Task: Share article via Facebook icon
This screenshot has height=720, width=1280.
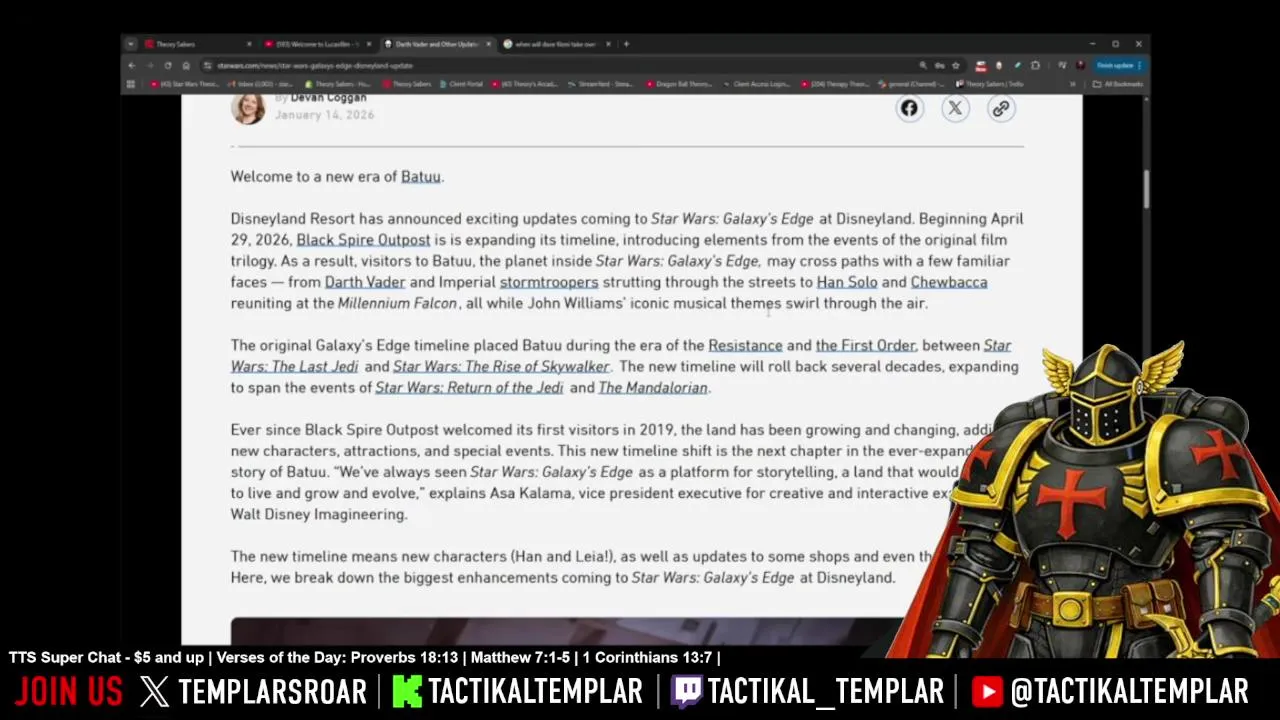Action: click(909, 108)
